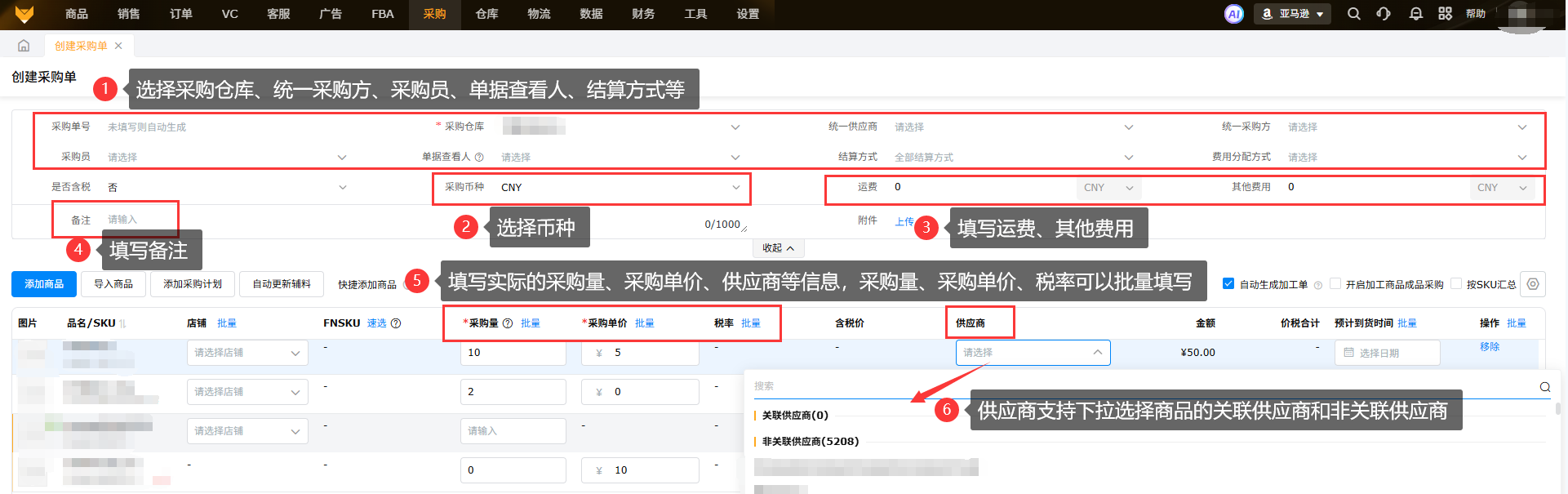Open the 亚马逊 platform dropdown
This screenshot has width=1568, height=494.
tap(1292, 14)
